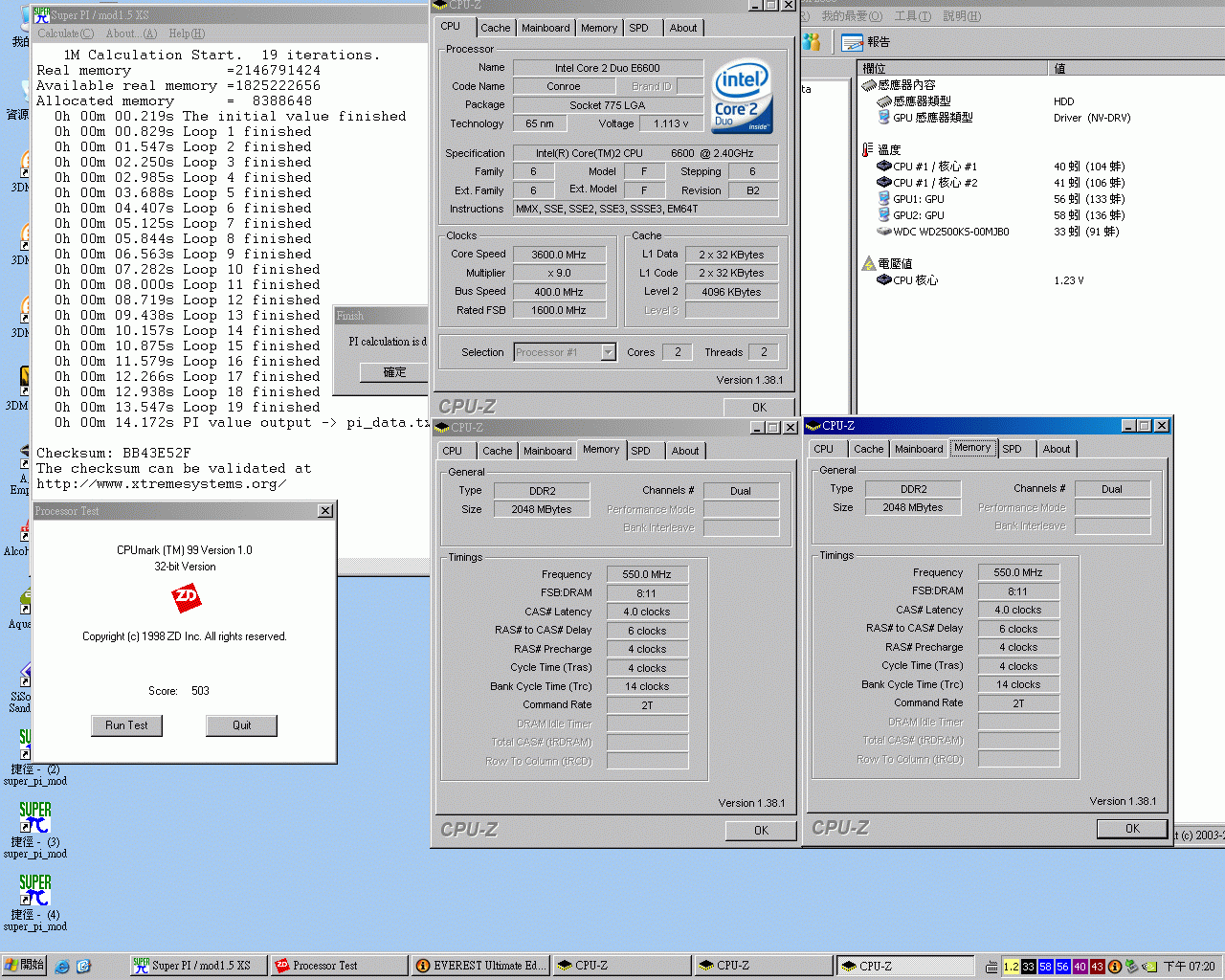Click Quit in Processor Test window
Image resolution: width=1225 pixels, height=980 pixels.
(x=241, y=725)
